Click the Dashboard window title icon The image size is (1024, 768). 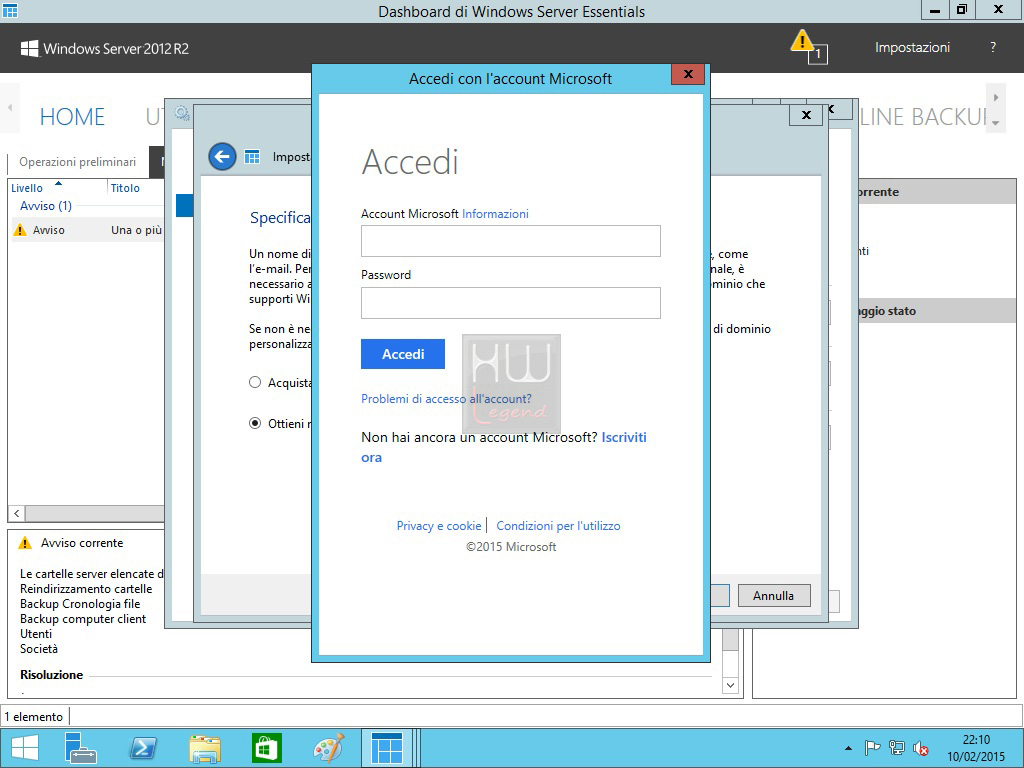10,10
